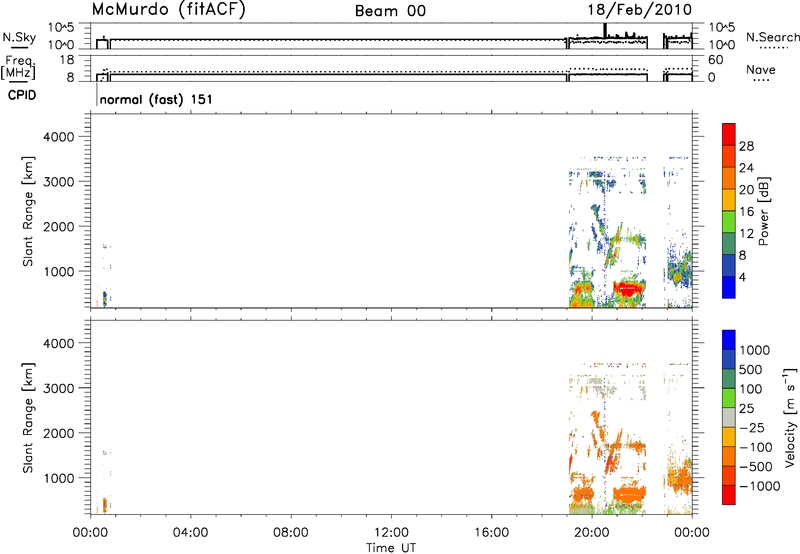Viewport: 800px width, 554px height.
Task: Click the McMurdo (fitACF) title text
Action: point(168,10)
